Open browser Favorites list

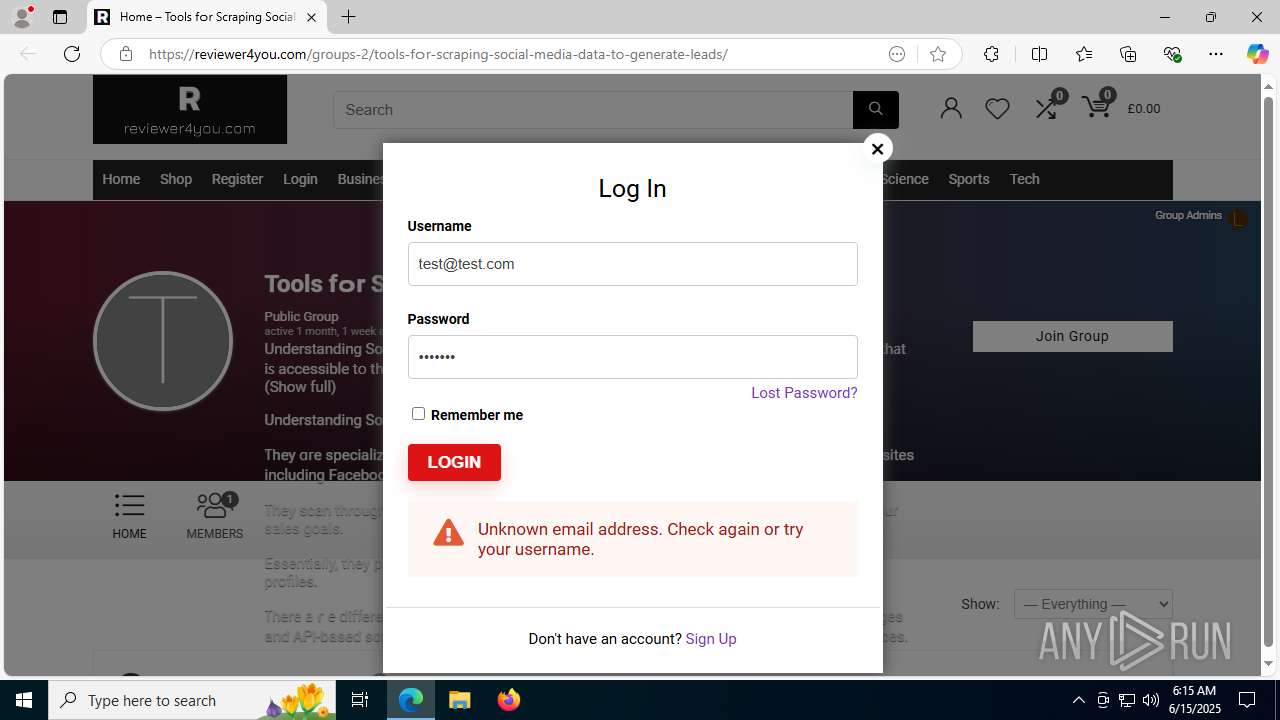[x=1084, y=54]
